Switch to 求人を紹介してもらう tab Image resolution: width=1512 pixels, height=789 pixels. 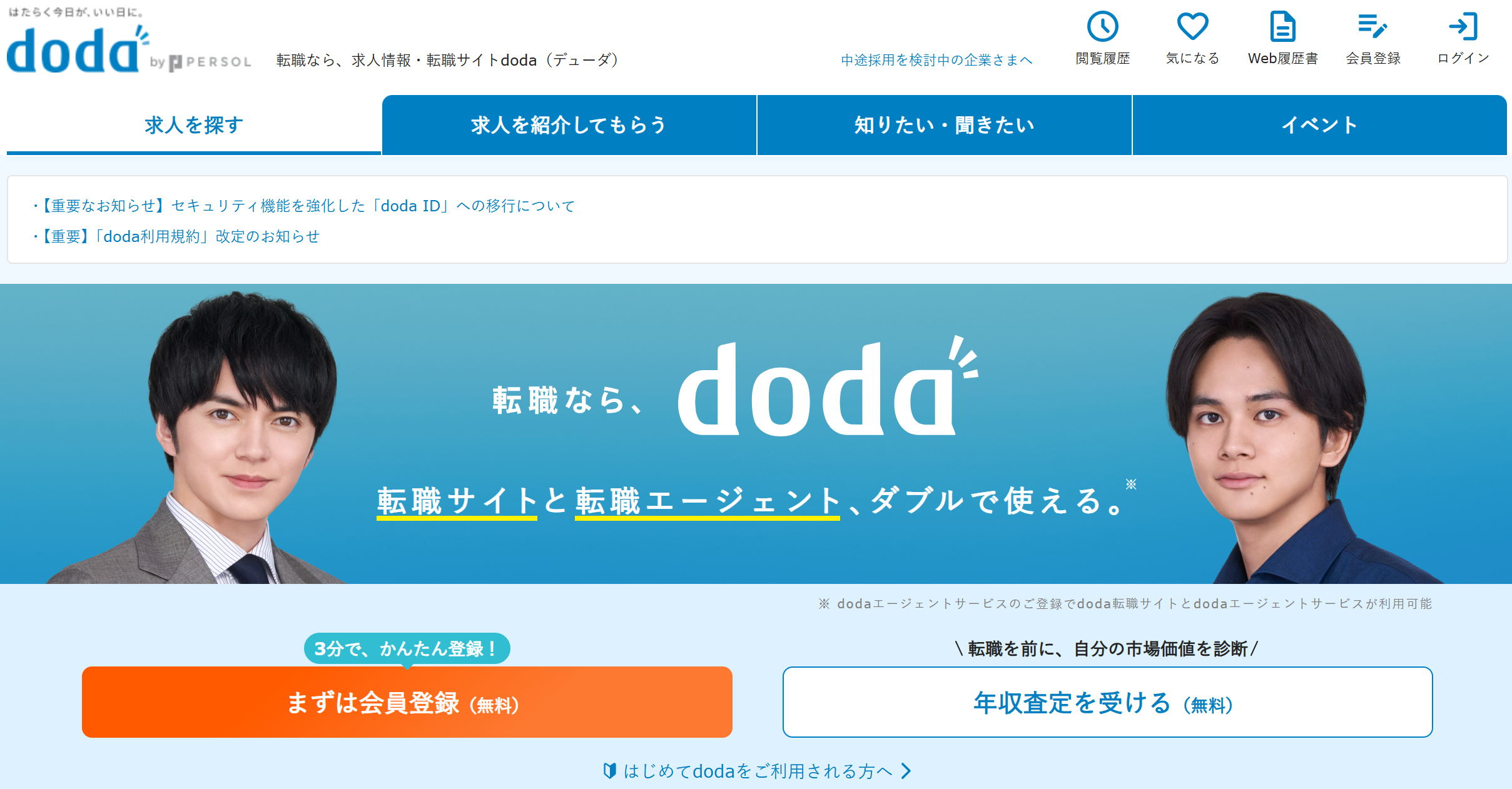point(569,125)
